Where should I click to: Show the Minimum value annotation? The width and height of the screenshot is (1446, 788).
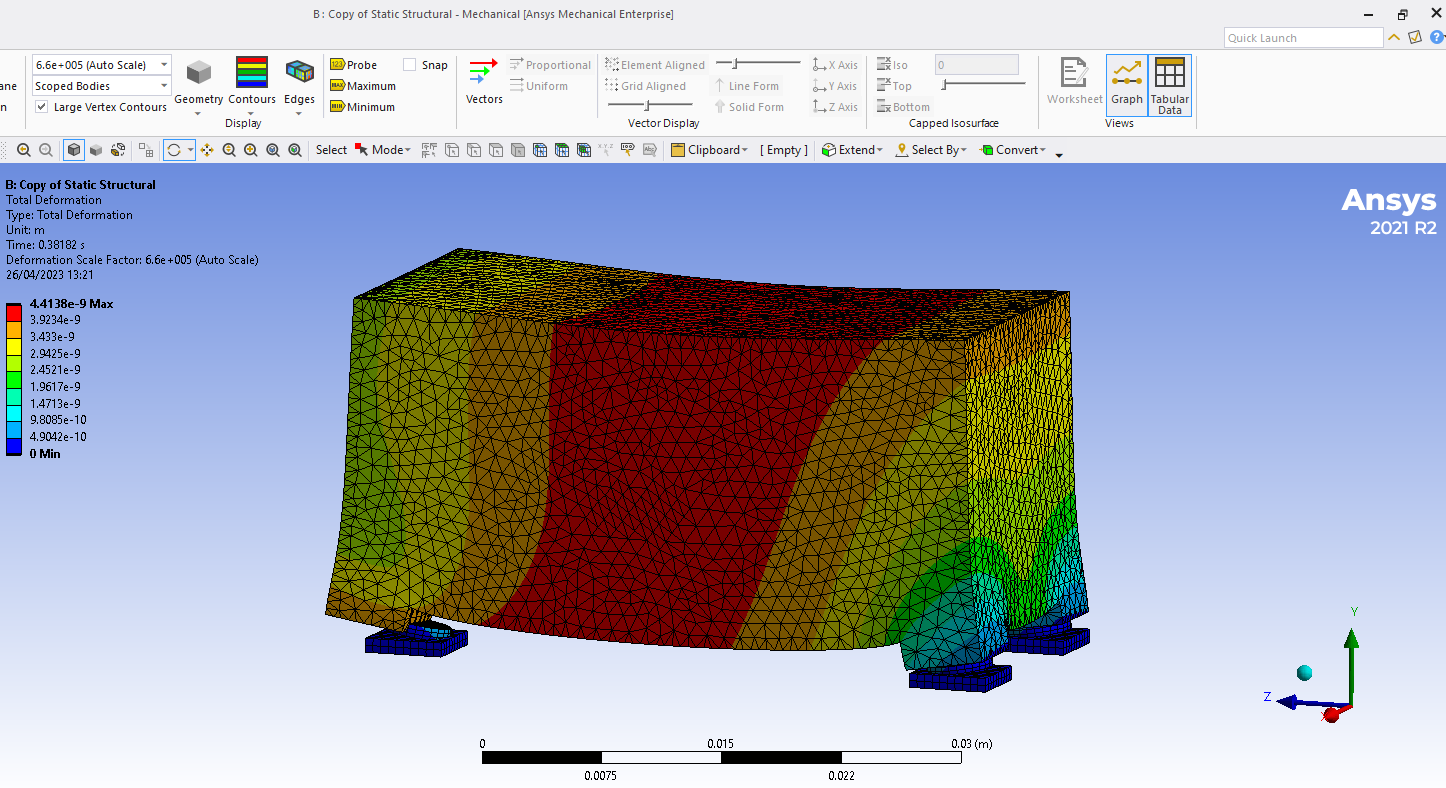coord(362,107)
